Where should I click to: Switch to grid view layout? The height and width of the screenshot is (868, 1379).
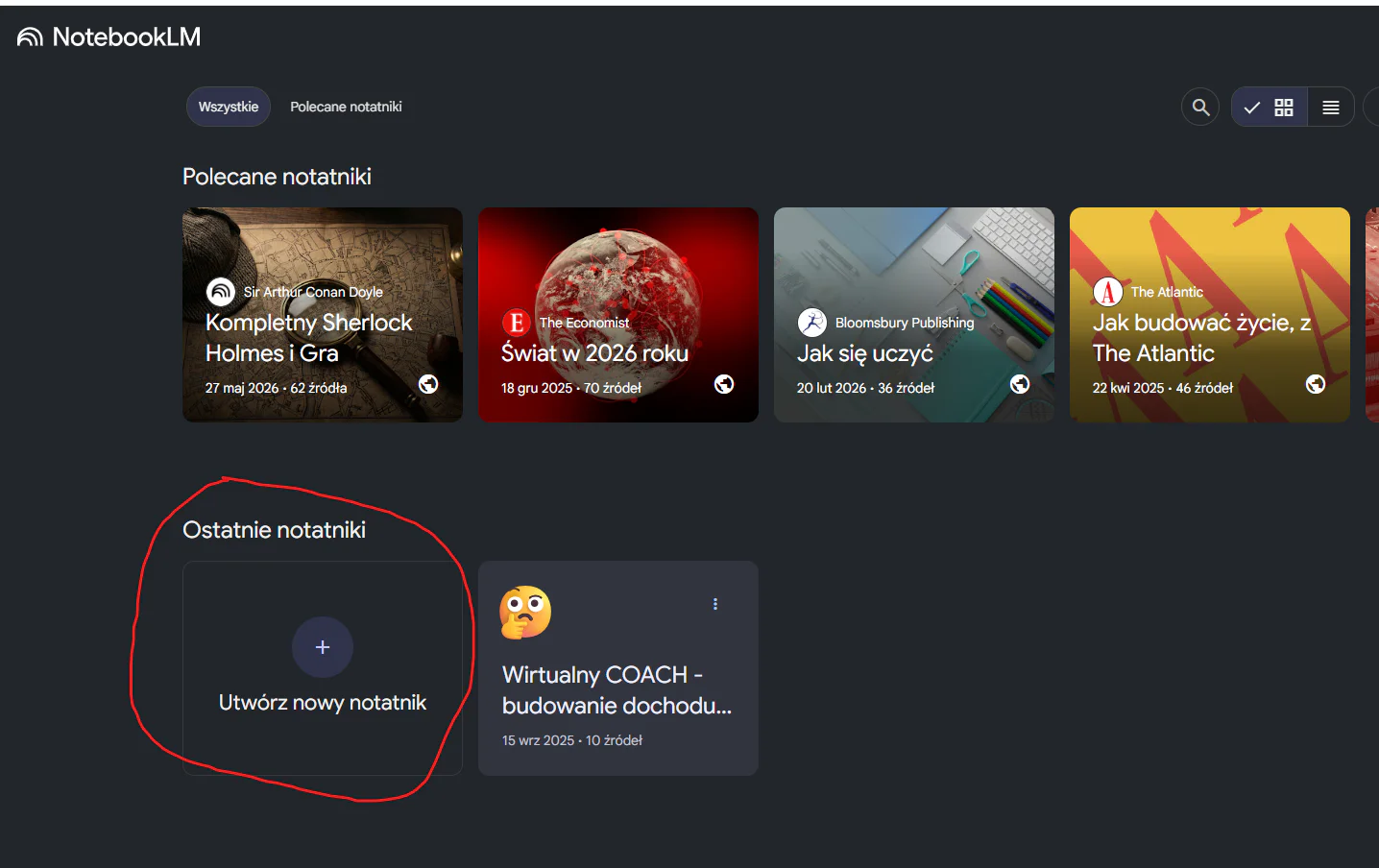[1270, 107]
